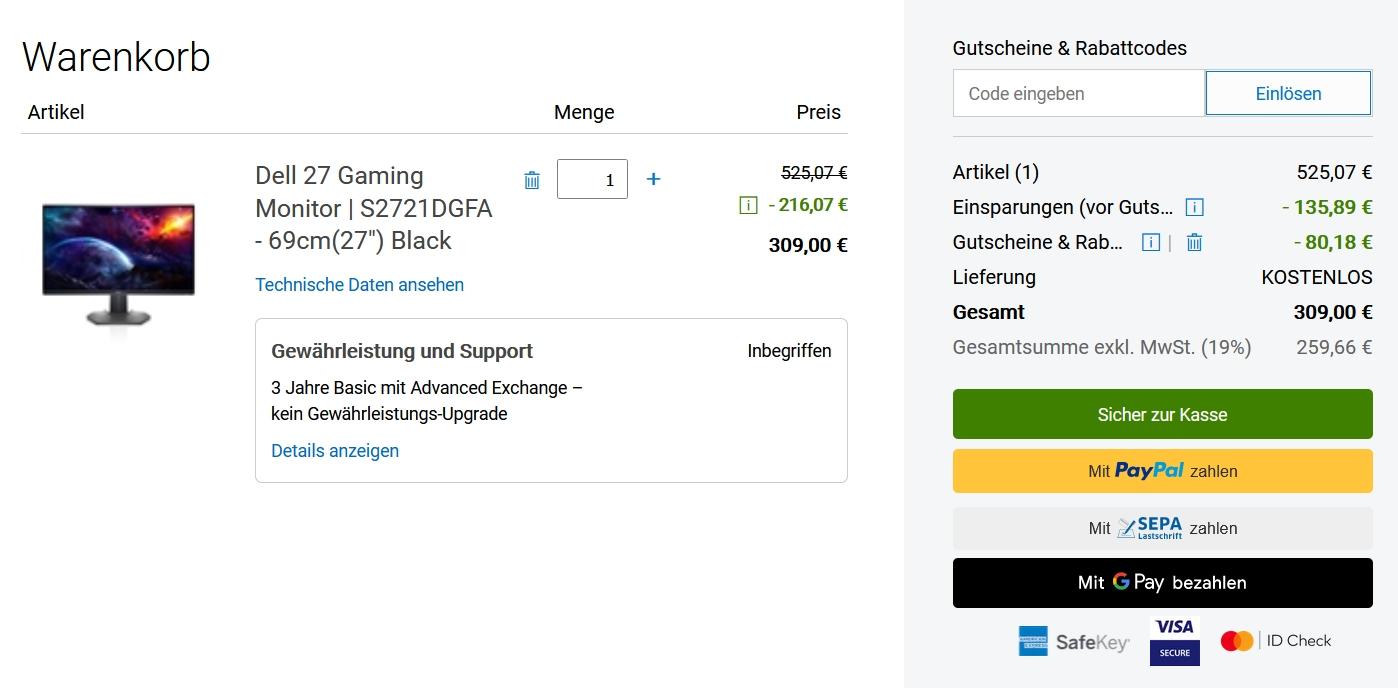Pay using the PayPal button
This screenshot has width=1398, height=688.
pos(1162,471)
